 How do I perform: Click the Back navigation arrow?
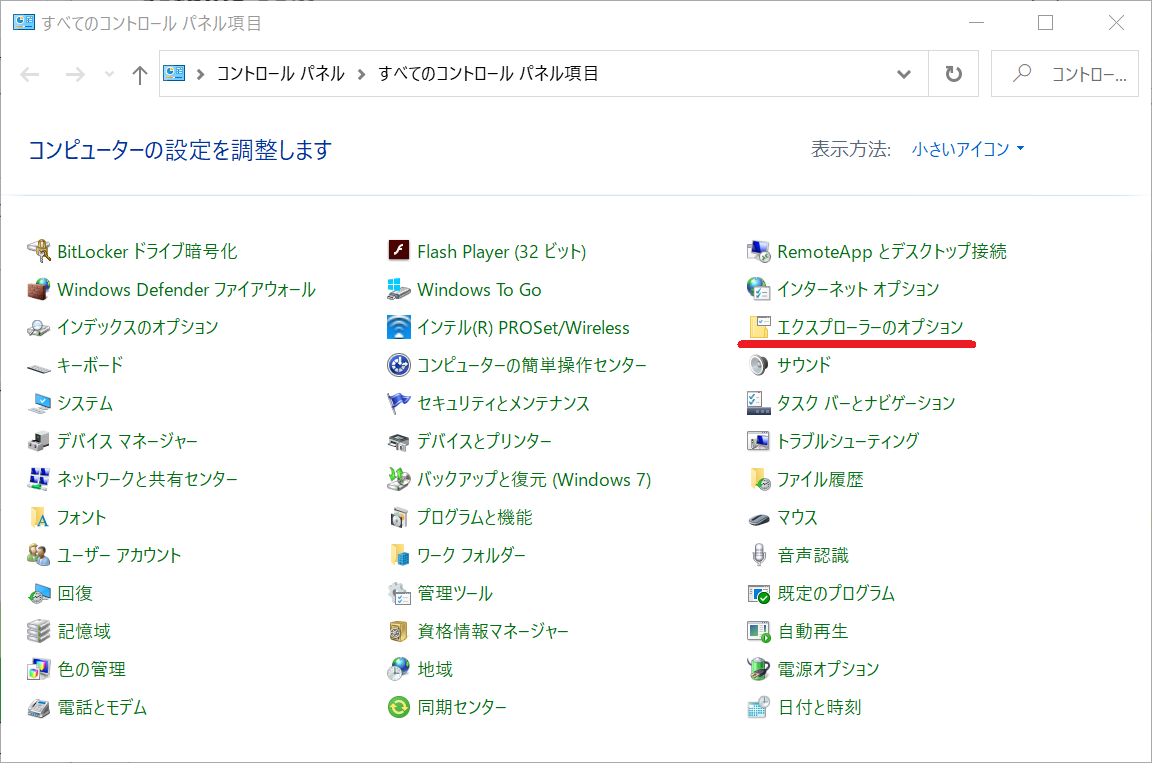tap(30, 74)
